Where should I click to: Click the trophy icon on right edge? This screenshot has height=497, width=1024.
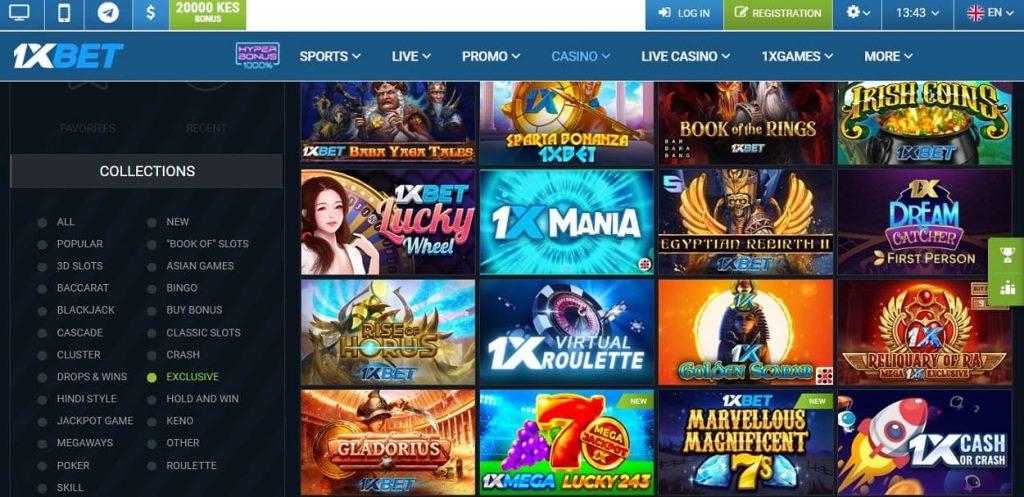click(x=1008, y=253)
